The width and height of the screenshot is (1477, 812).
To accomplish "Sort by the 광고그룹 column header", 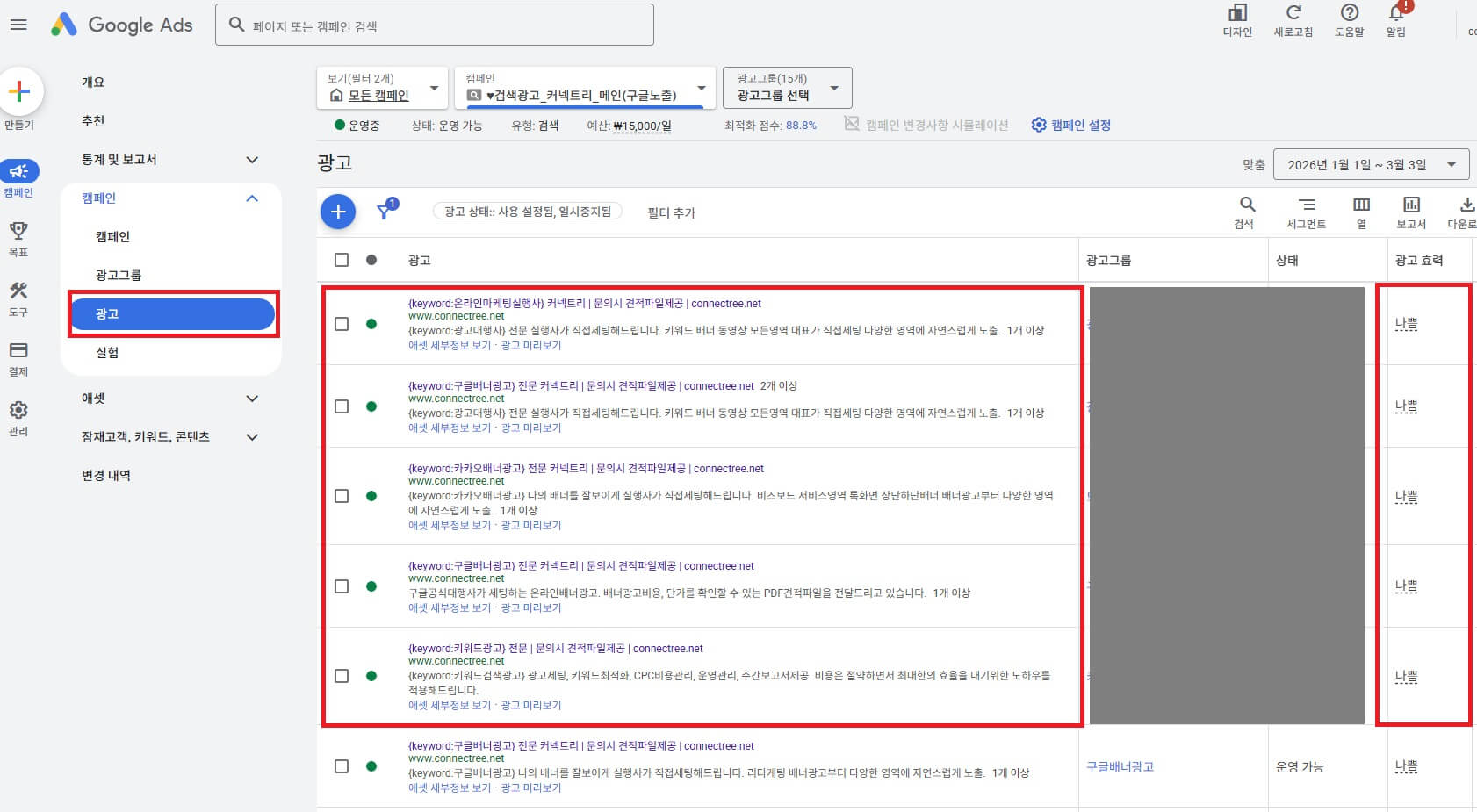I will [1108, 260].
